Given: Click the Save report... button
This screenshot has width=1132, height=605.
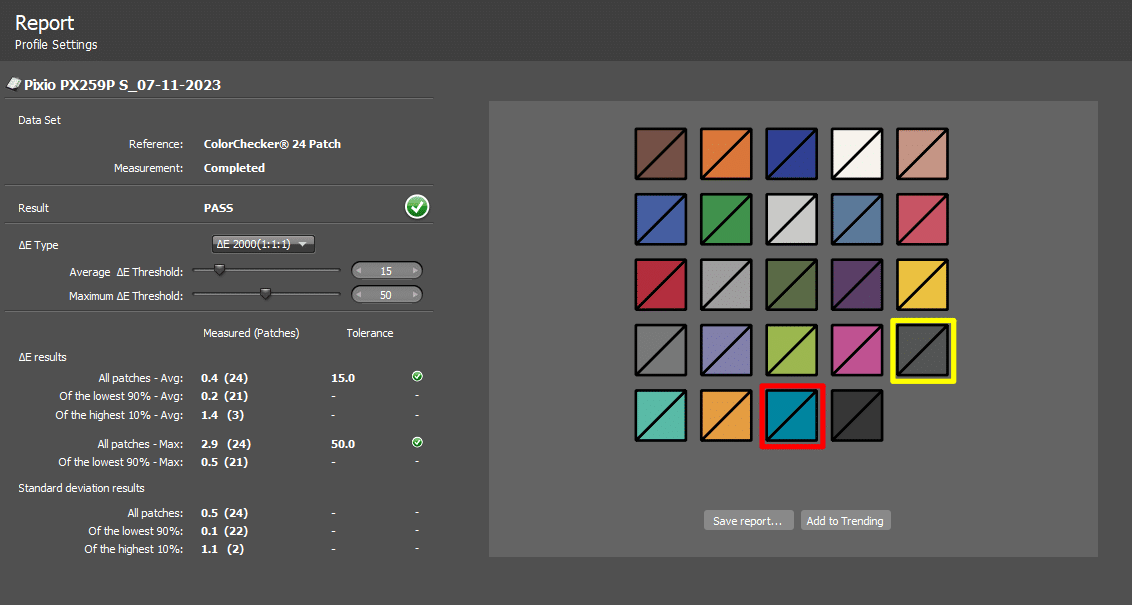Looking at the screenshot, I should (x=749, y=521).
